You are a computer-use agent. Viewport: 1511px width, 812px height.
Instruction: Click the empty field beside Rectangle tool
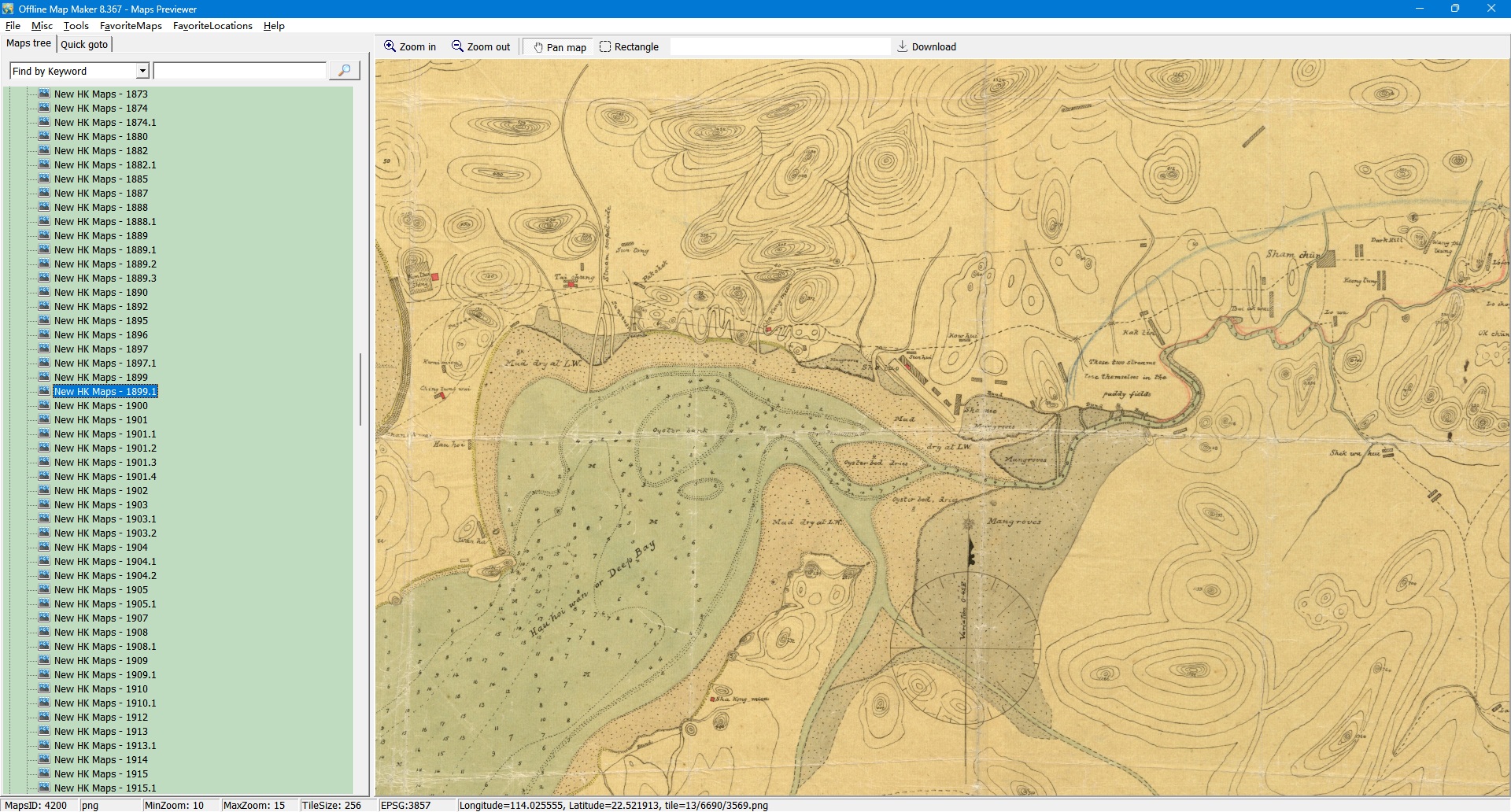779,47
